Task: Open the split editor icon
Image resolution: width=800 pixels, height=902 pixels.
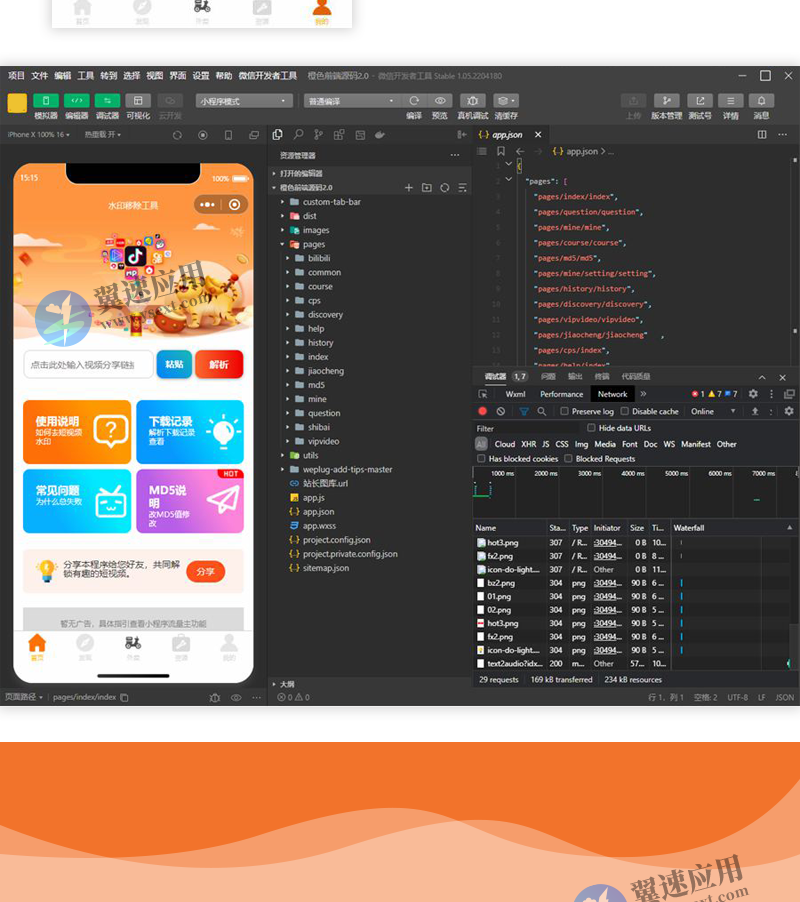Action: click(x=762, y=135)
